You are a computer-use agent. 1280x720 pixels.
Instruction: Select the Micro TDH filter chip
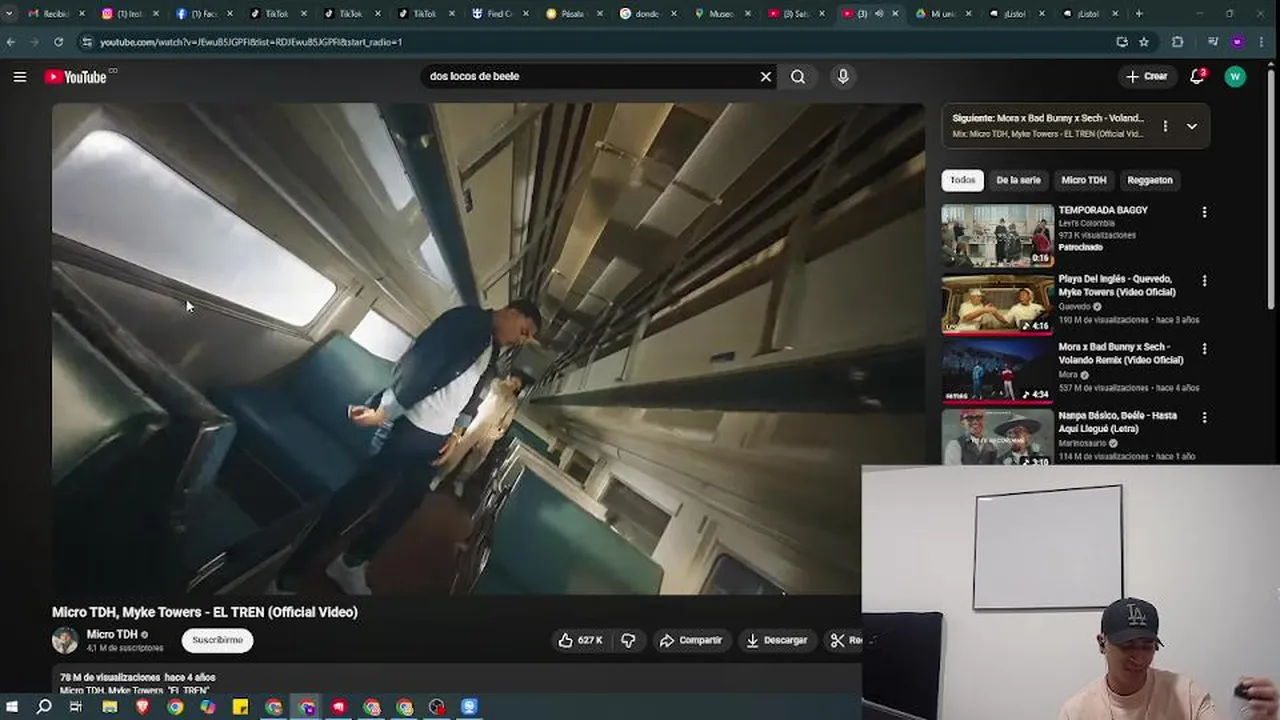(x=1084, y=180)
